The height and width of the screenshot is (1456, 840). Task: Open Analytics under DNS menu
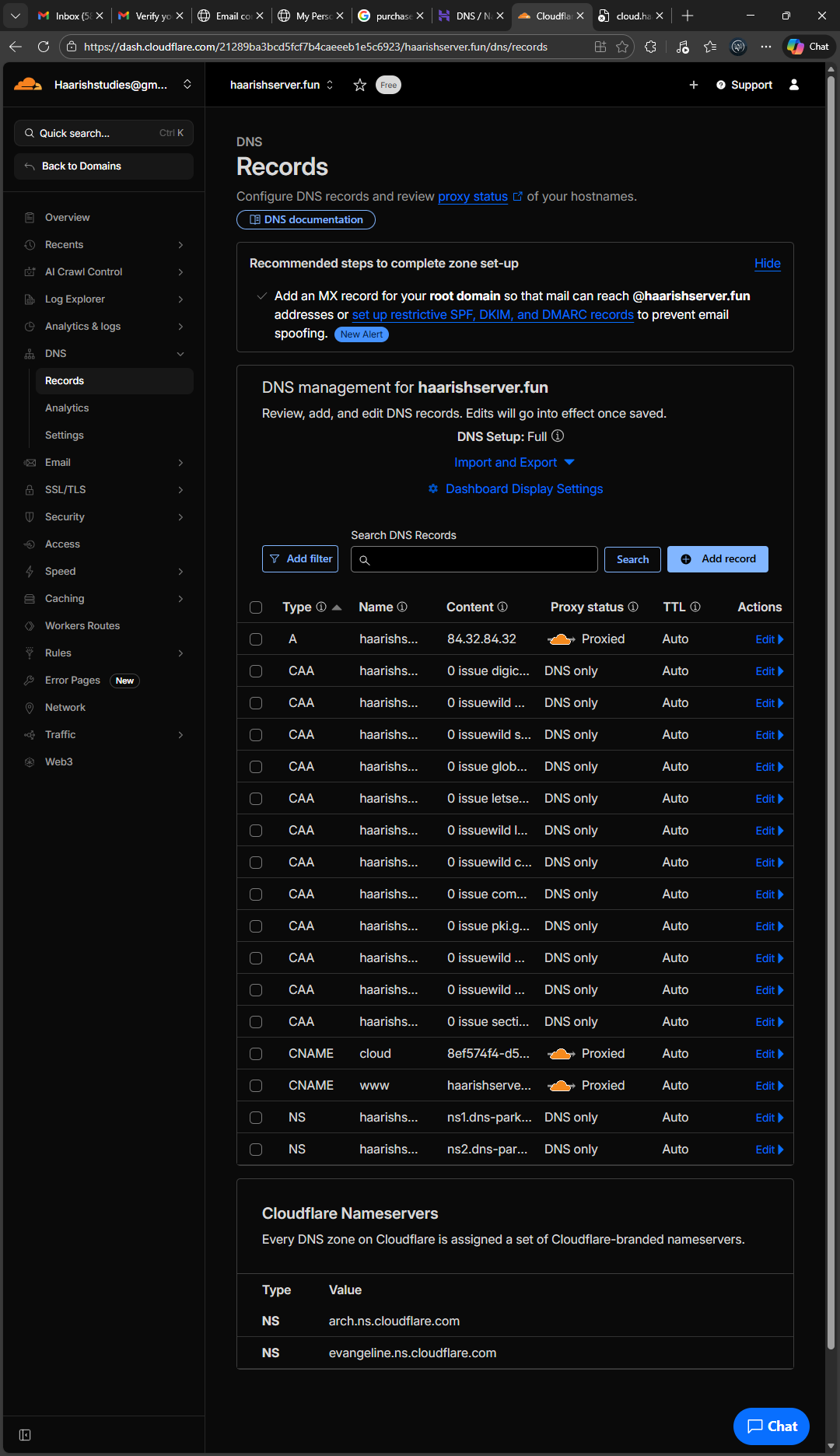tap(67, 408)
